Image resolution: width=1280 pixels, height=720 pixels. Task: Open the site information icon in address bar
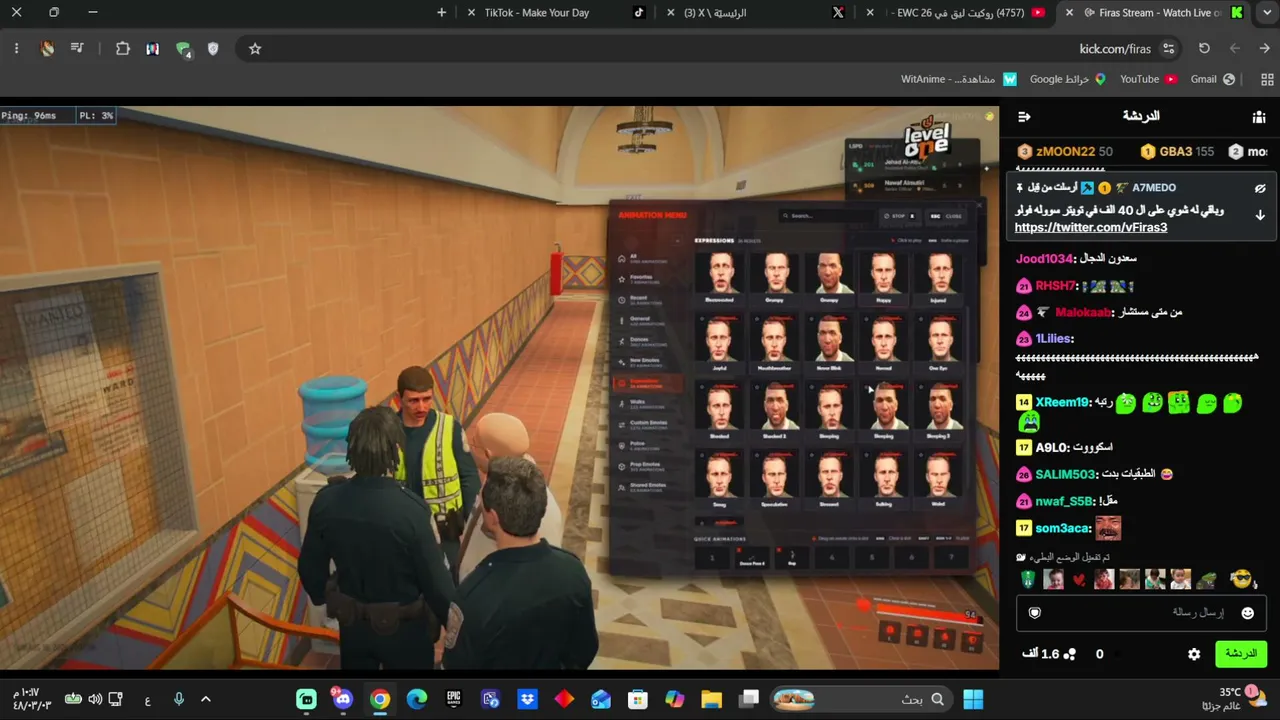pyautogui.click(x=1168, y=49)
